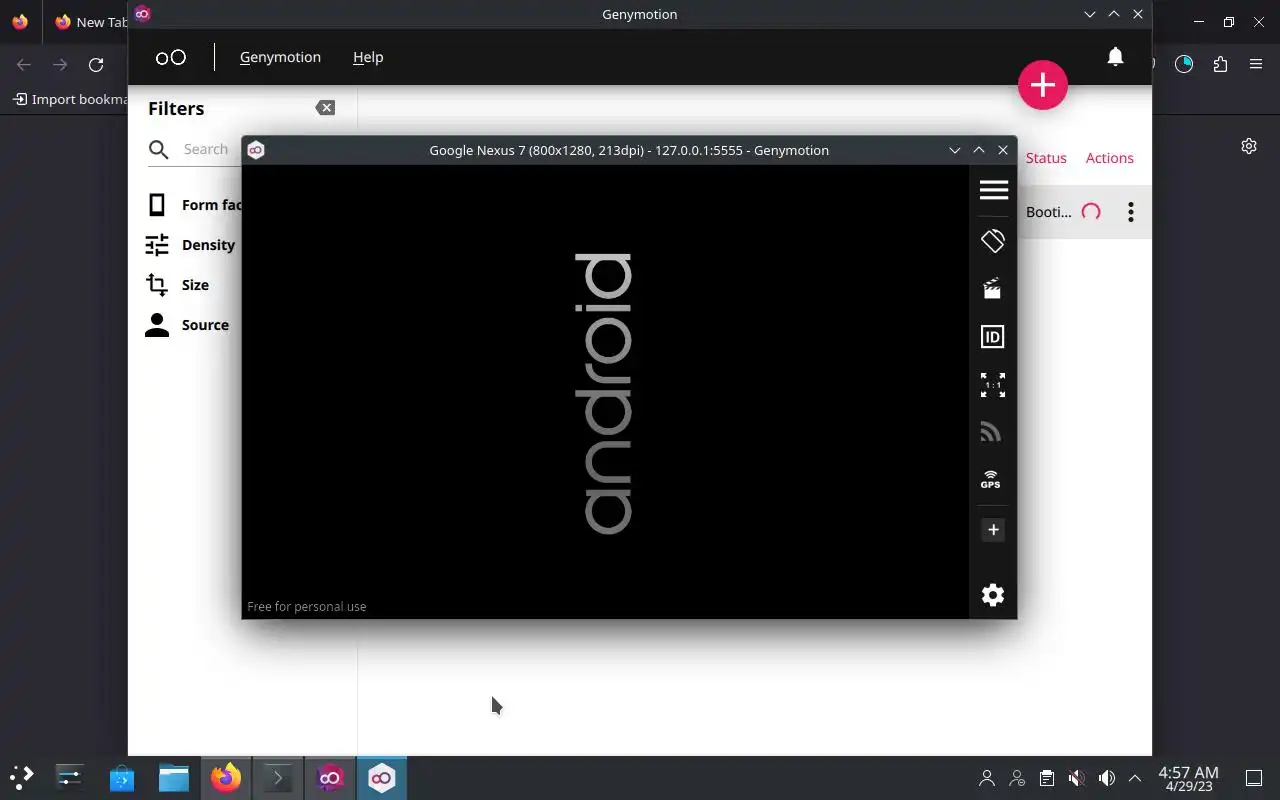
Task: Clear all filters with backspace icon
Action: click(325, 108)
